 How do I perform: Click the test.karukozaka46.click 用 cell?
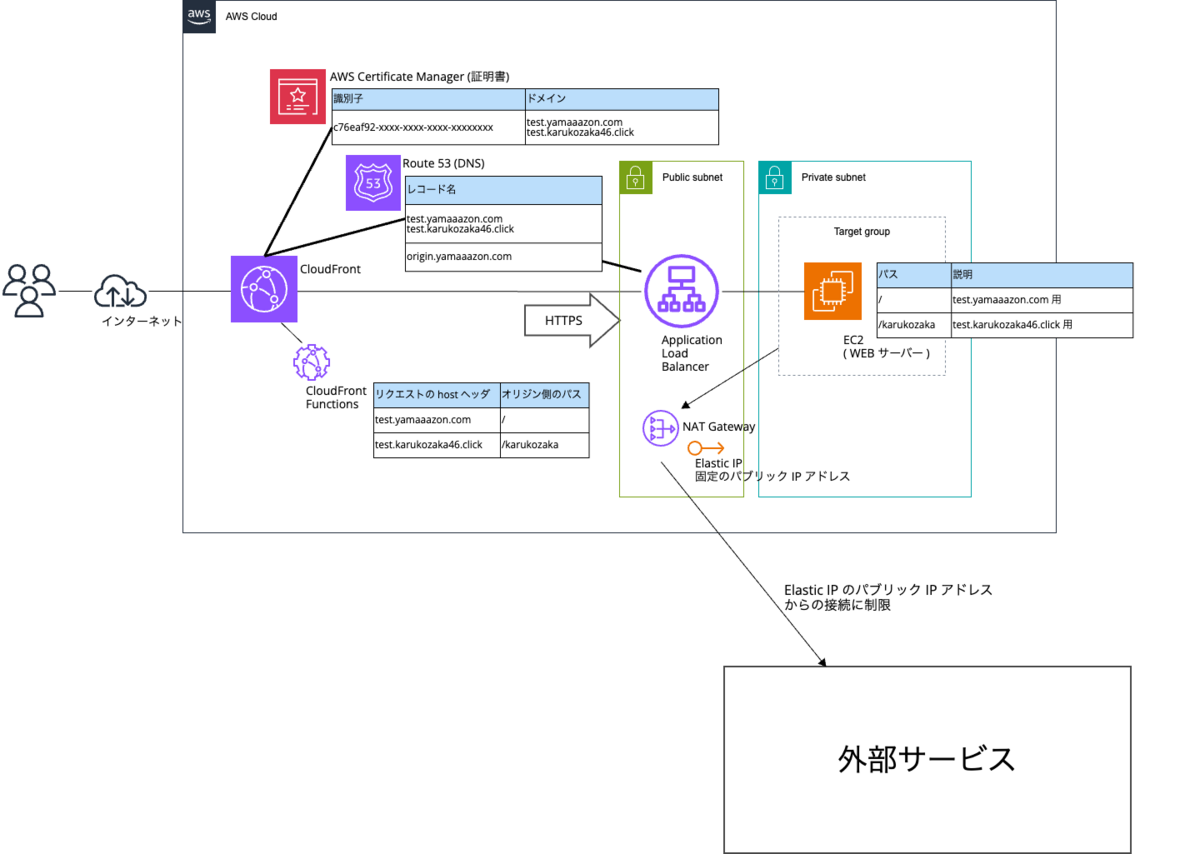(1041, 325)
